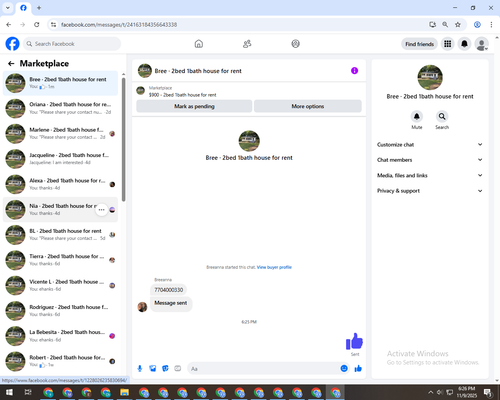
Task: Mute this chat via the bell icon
Action: pyautogui.click(x=417, y=116)
